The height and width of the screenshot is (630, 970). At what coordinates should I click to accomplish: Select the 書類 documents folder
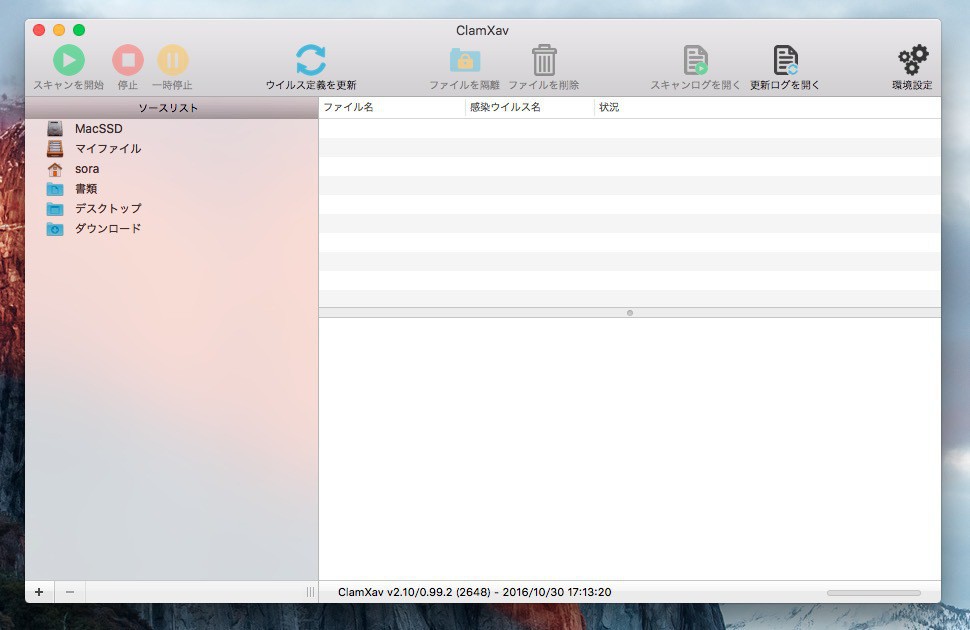tap(86, 189)
